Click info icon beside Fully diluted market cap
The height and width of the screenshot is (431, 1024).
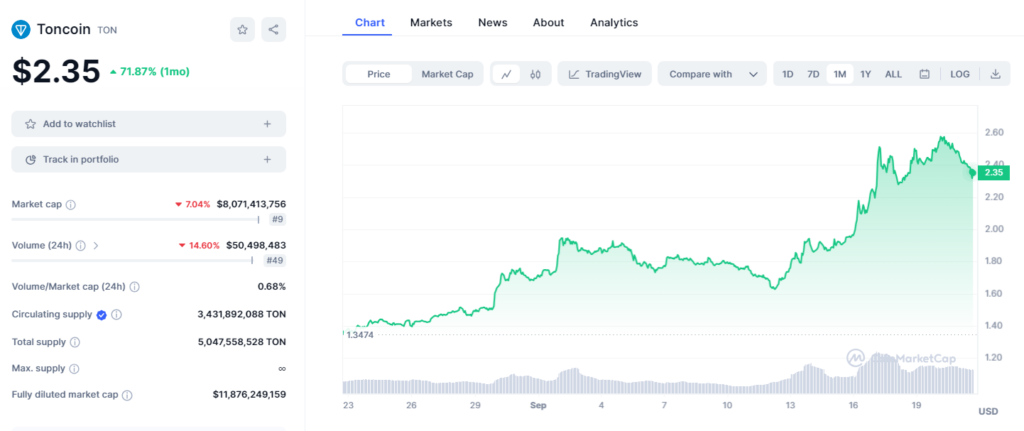click(127, 395)
